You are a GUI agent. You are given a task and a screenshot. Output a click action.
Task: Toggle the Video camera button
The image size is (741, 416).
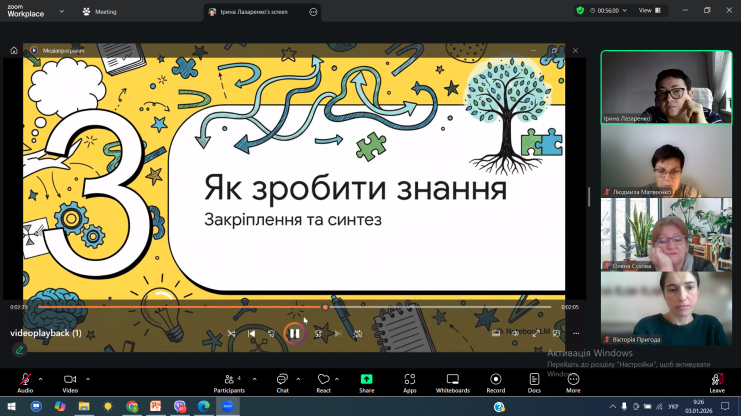pyautogui.click(x=70, y=383)
